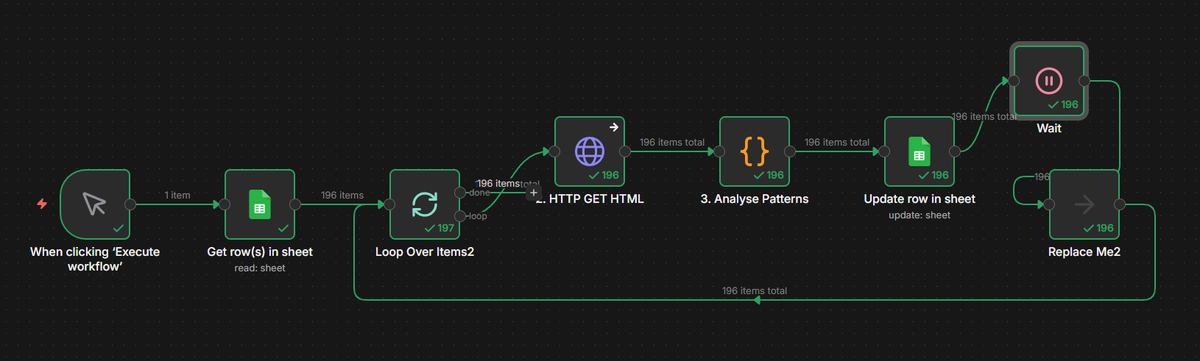Screen dimensions: 1200x361
Task: Click the 'Get row(s) in sheet' label
Action: 259,252
